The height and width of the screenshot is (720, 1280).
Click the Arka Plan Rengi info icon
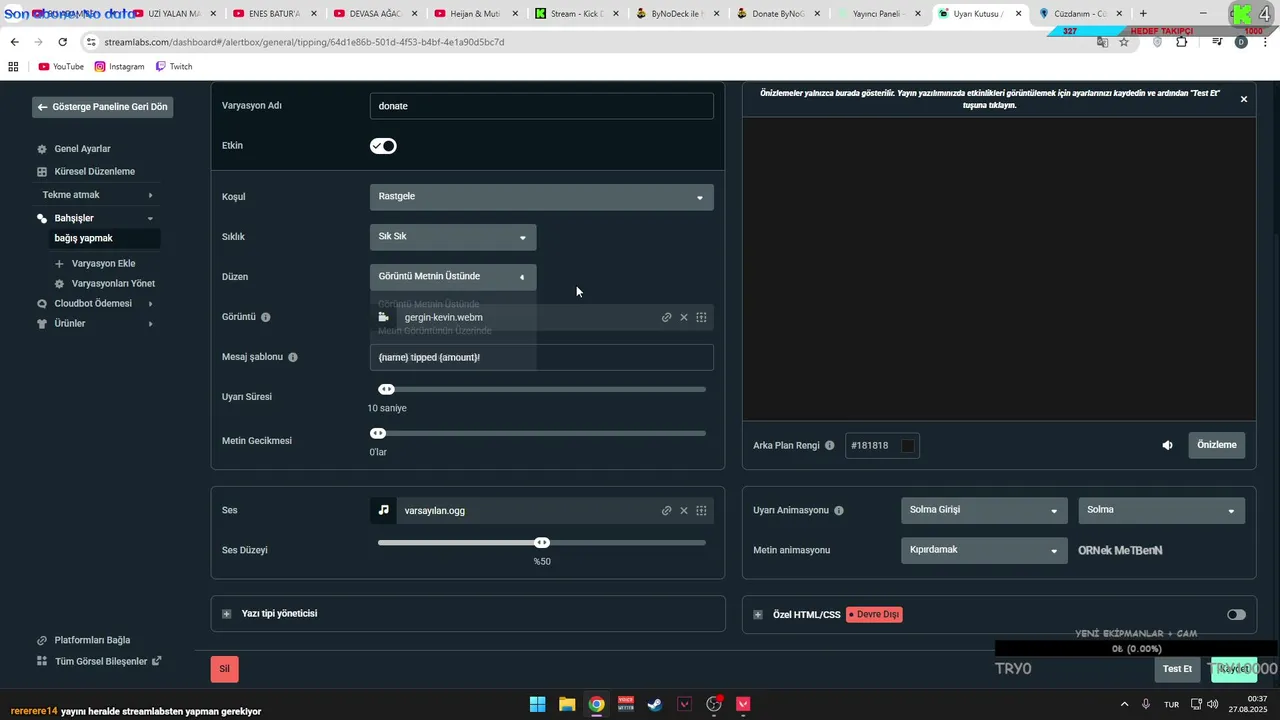830,445
